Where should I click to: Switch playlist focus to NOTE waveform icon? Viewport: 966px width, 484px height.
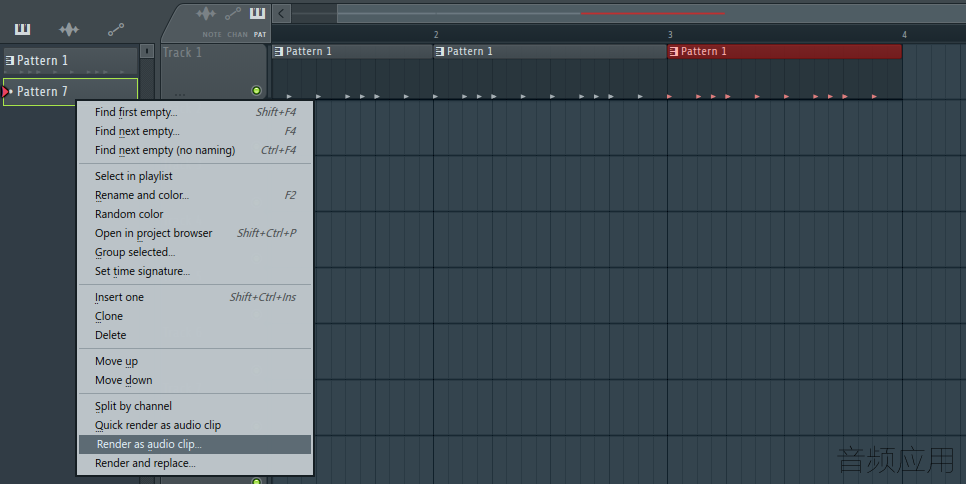click(206, 13)
